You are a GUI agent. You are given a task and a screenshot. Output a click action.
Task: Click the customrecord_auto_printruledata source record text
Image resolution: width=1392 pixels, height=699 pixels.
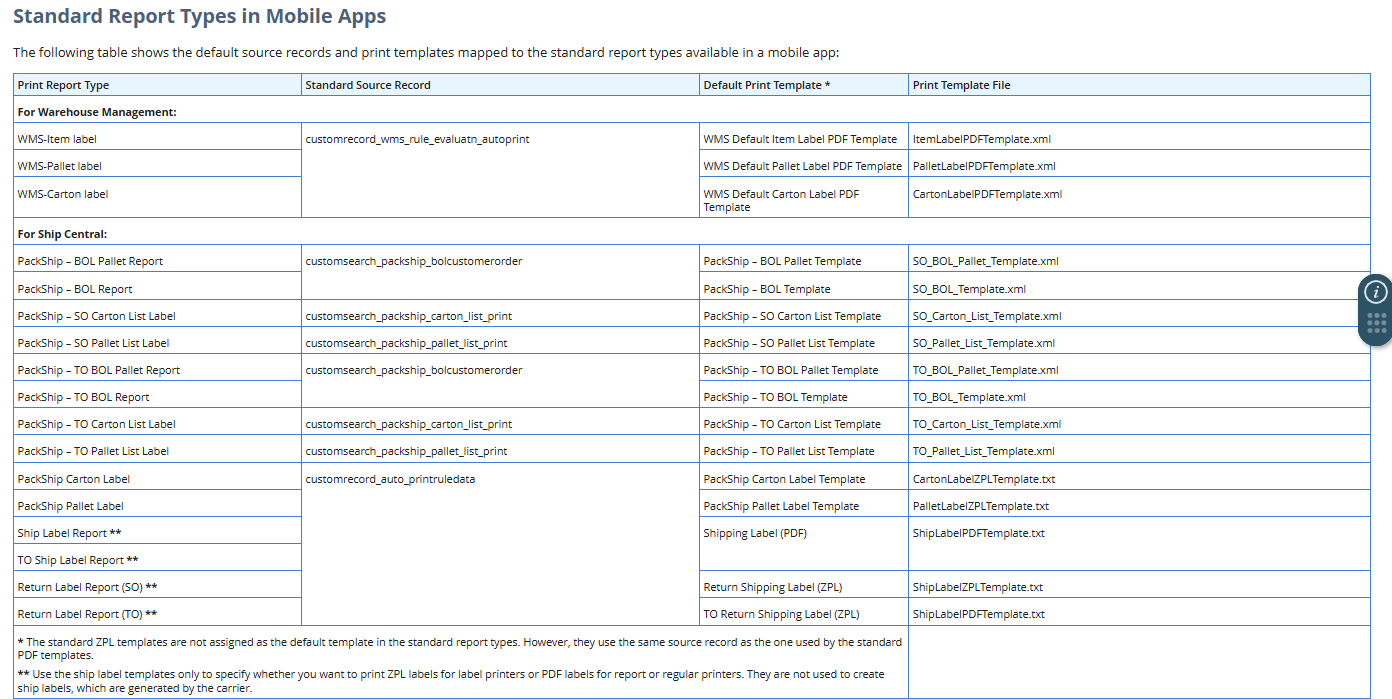coord(390,479)
